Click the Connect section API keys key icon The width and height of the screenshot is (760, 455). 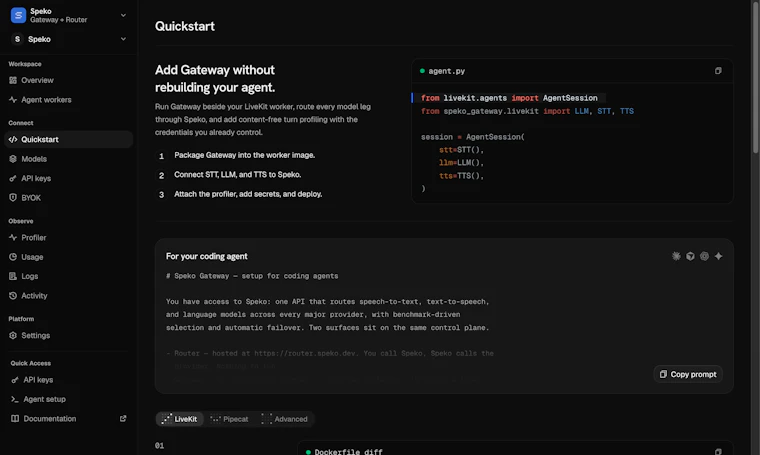tap(13, 178)
